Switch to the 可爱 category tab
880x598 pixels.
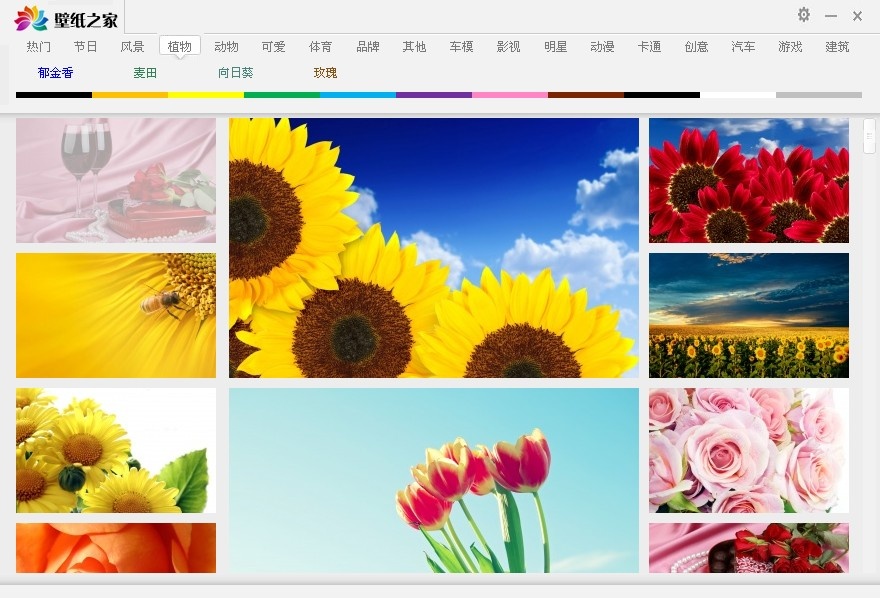coord(273,47)
